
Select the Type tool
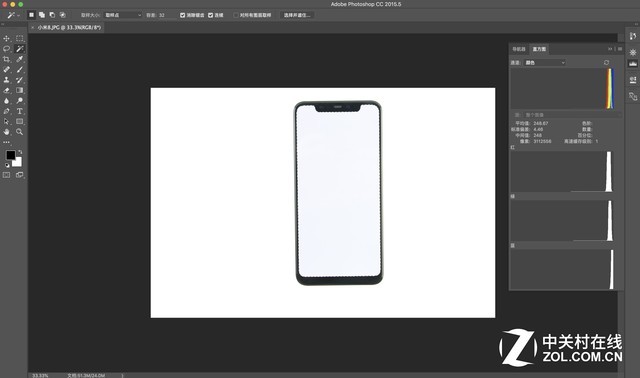pos(19,111)
